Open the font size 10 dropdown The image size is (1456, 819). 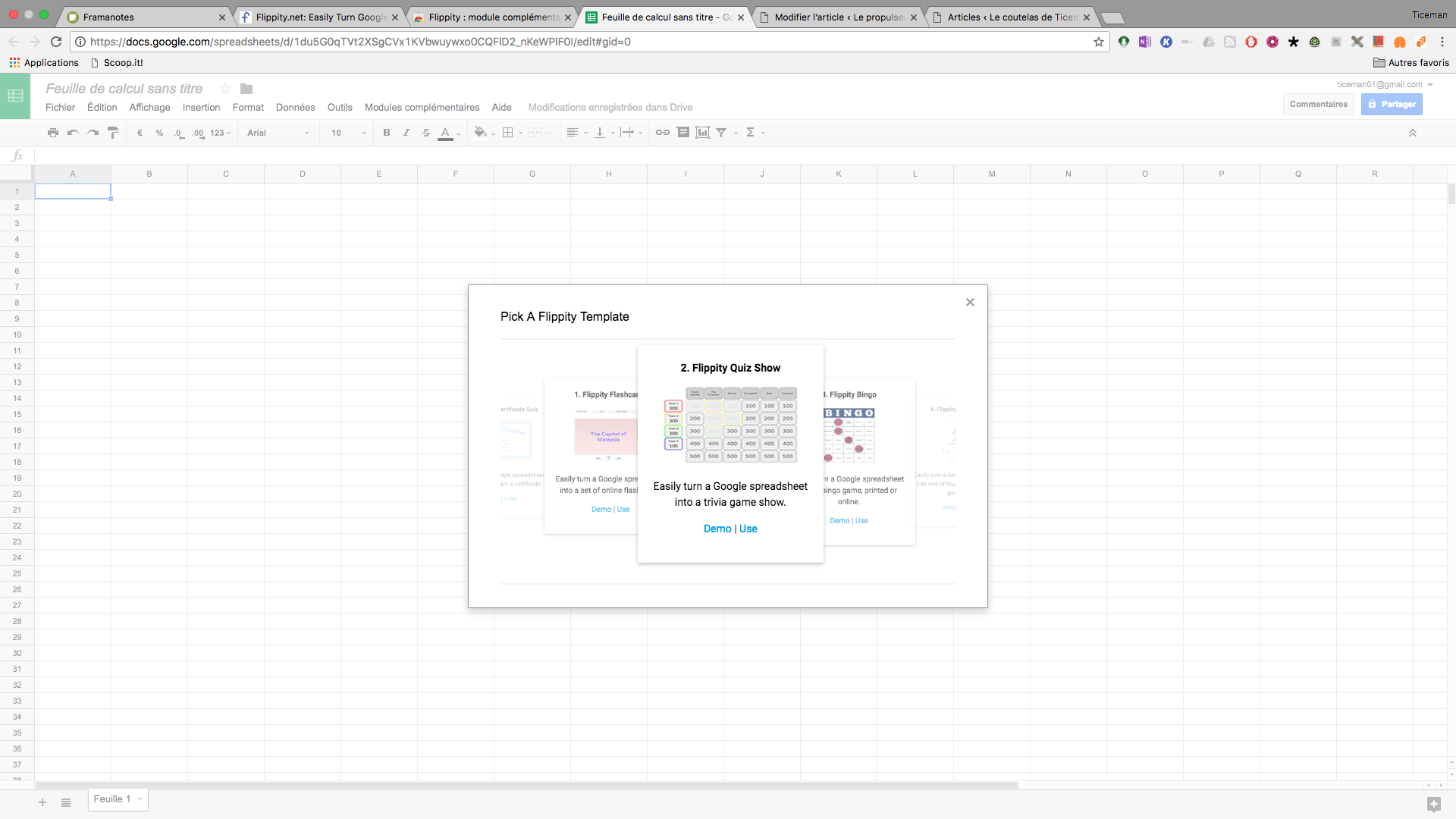pyautogui.click(x=348, y=133)
